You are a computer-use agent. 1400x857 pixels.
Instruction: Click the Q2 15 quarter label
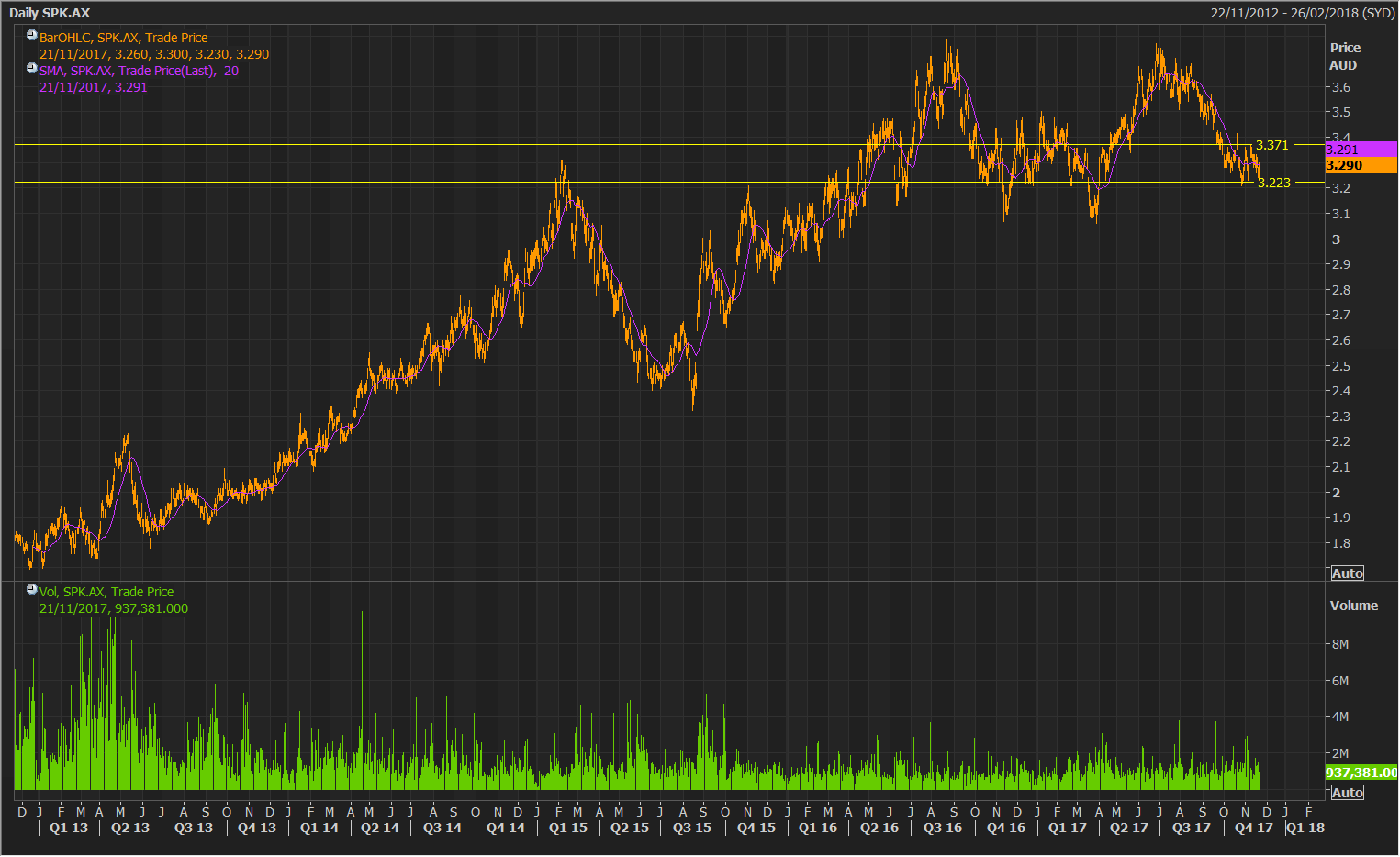coord(630,828)
